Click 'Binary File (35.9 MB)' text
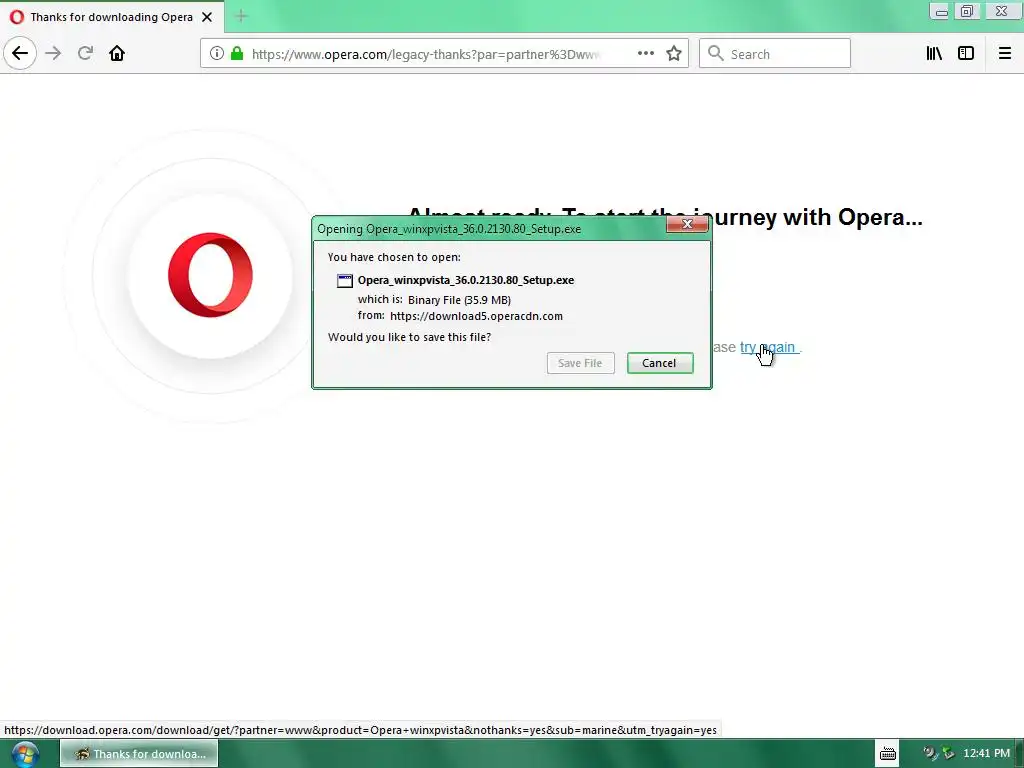Viewport: 1024px width, 768px height. click(459, 300)
